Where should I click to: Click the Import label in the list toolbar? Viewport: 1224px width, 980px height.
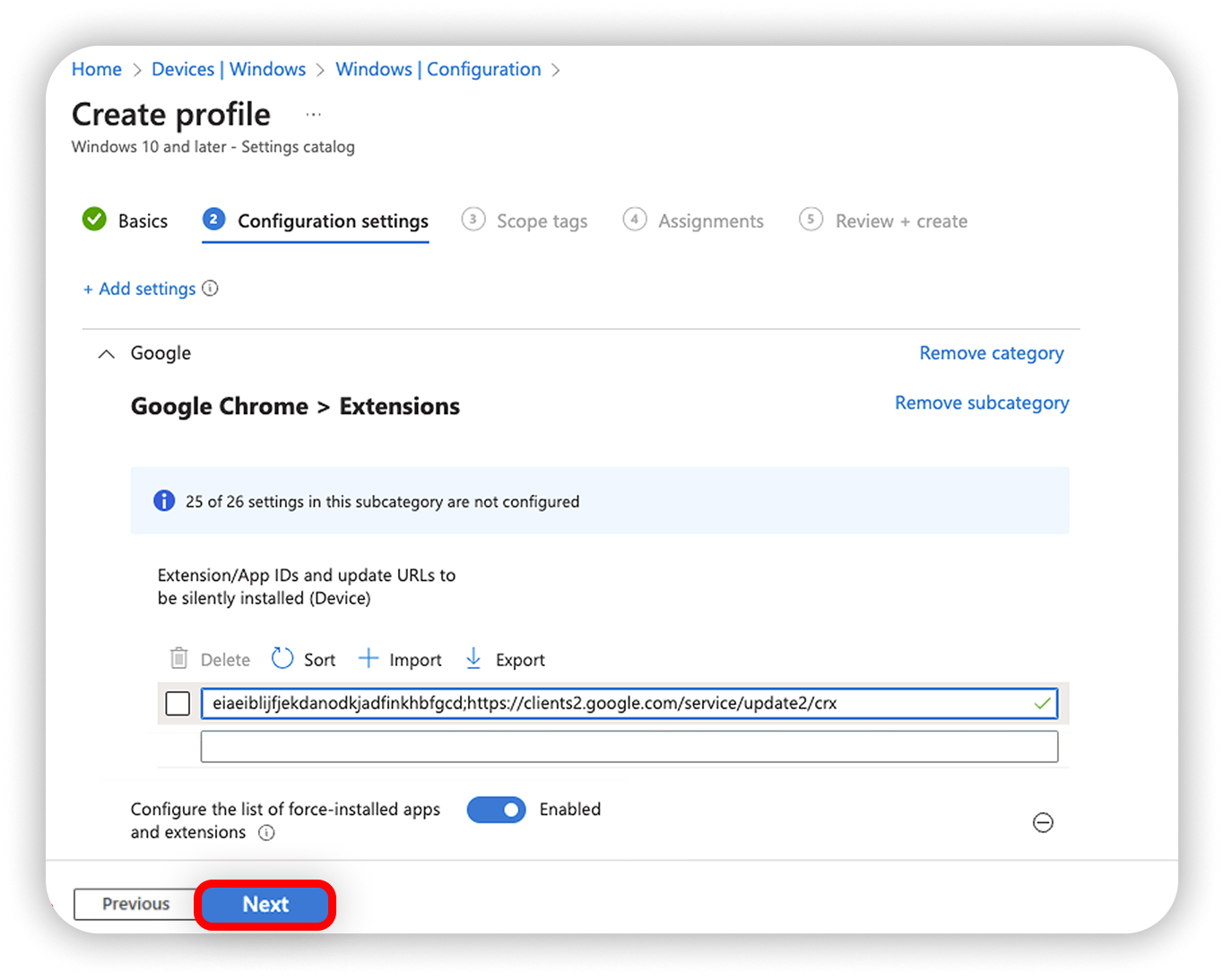coord(415,660)
